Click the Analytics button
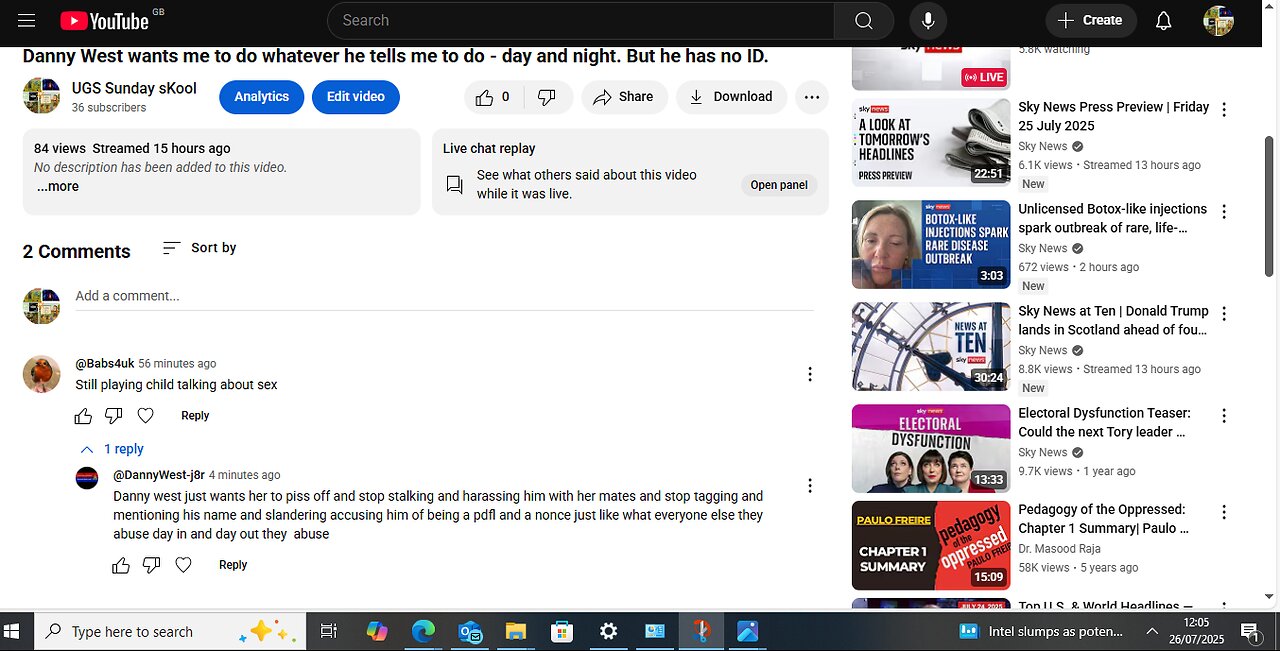1280x651 pixels. coord(262,97)
